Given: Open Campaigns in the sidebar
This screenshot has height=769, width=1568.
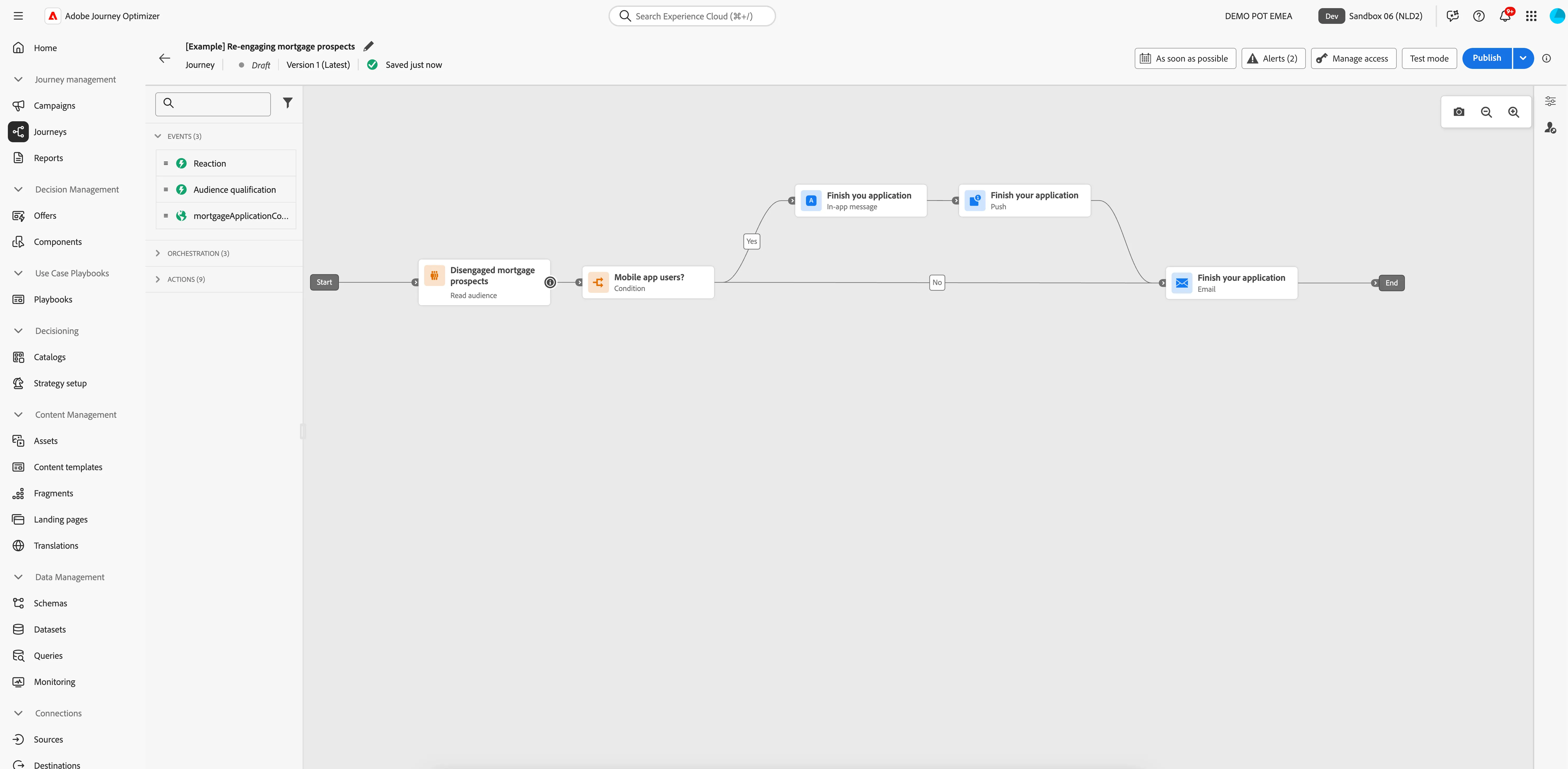Looking at the screenshot, I should point(54,106).
